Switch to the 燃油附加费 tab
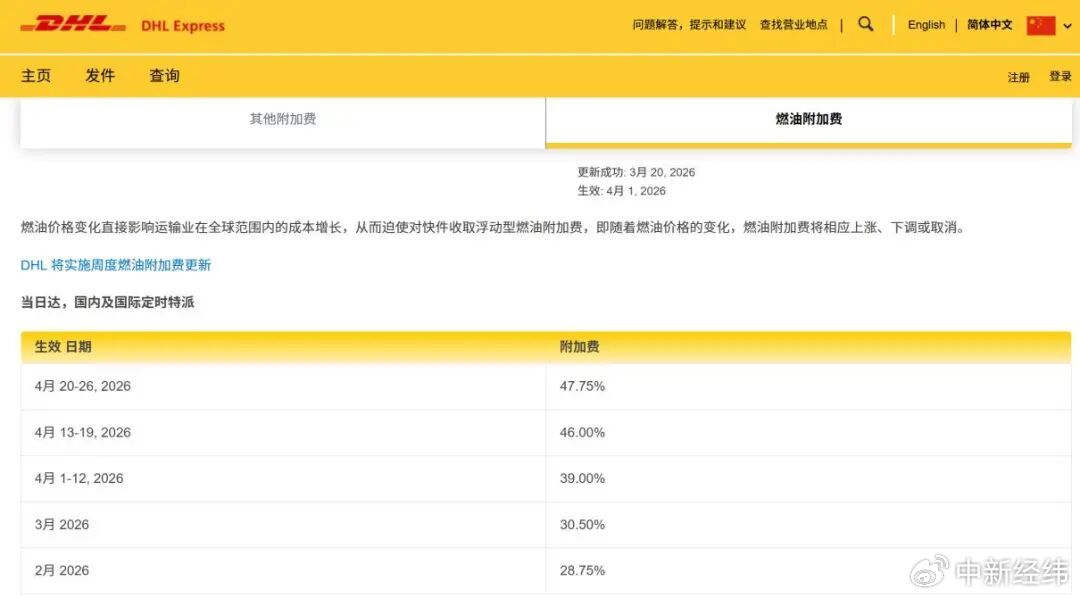 809,122
